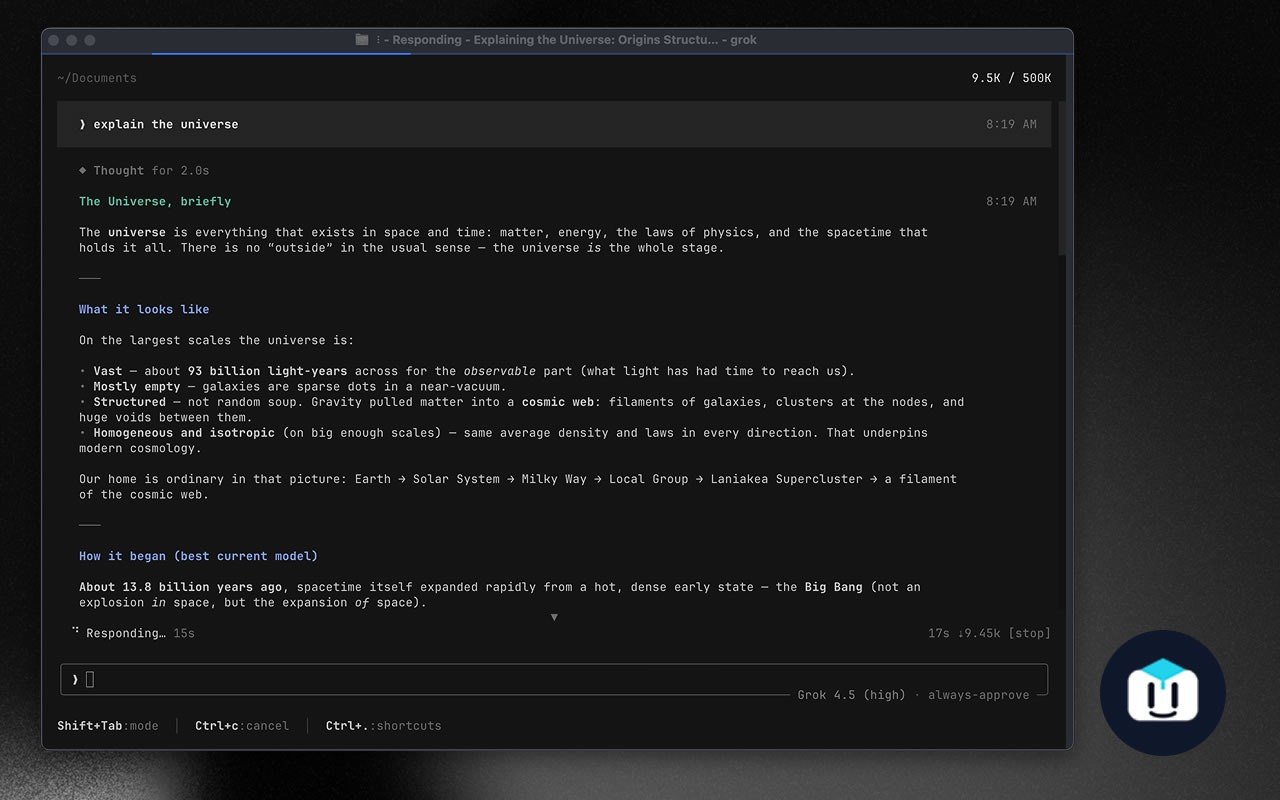Click the diamond icon beside Thought
The width and height of the screenshot is (1280, 800).
click(83, 171)
